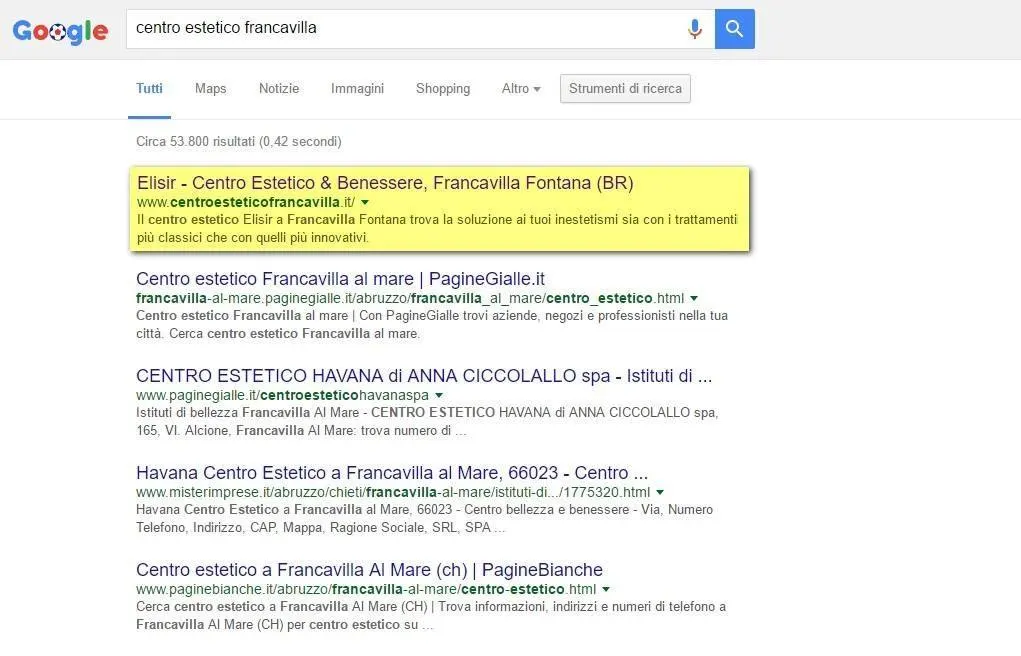Viewport: 1021px width, 656px height.
Task: Click the www.centroesteticofrancavilla.it green URL text
Action: pos(245,203)
